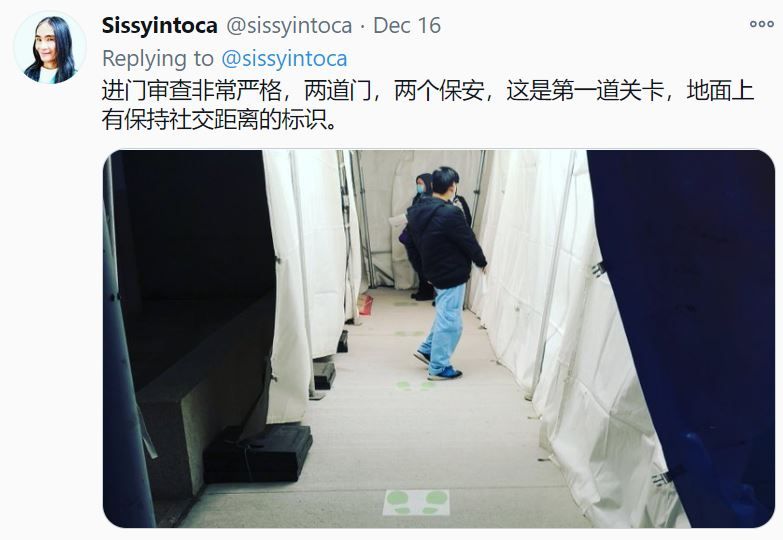Open the bold Sissyintoca display name

159,25
